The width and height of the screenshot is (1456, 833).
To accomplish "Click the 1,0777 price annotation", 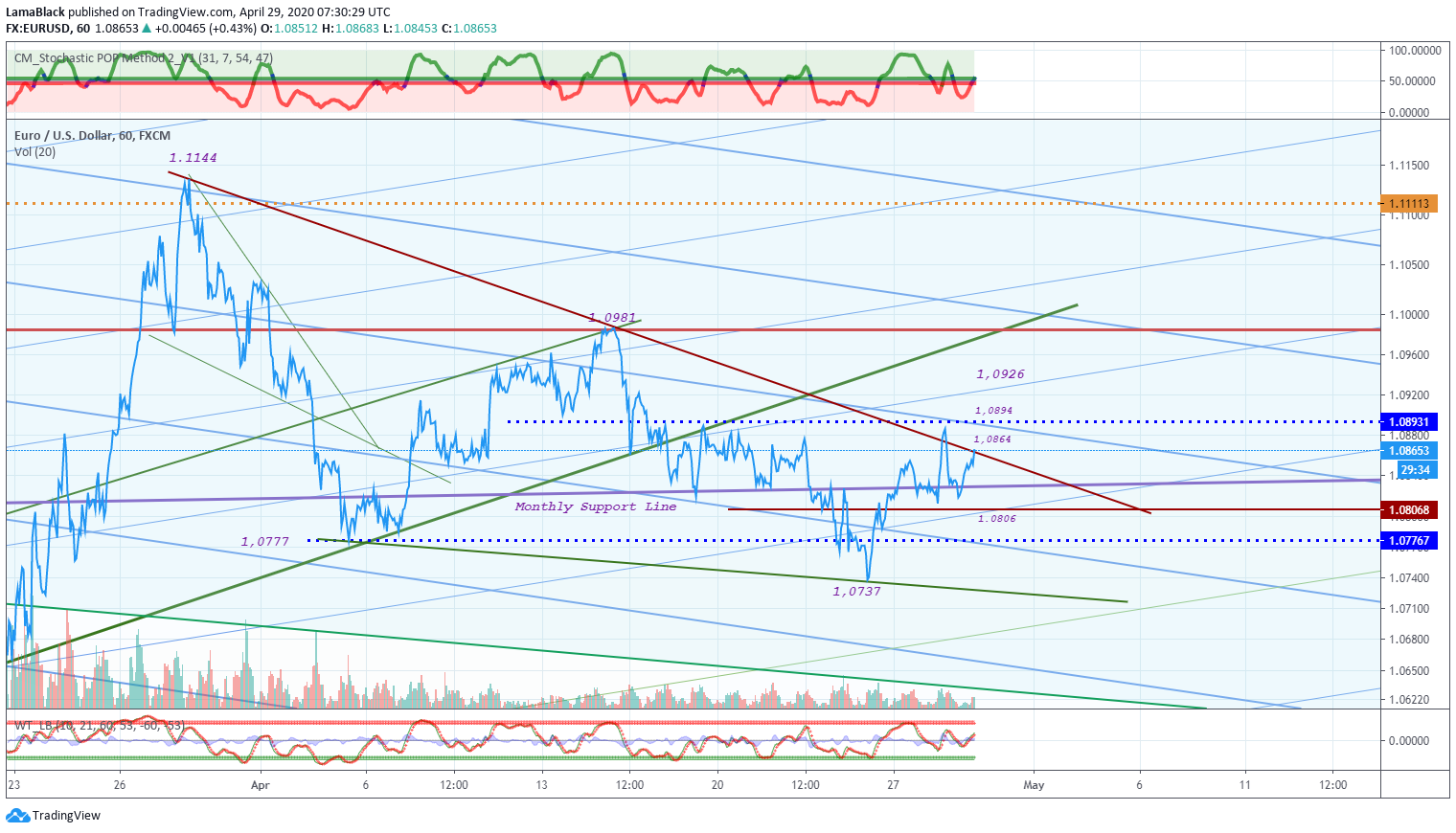I will click(x=264, y=542).
